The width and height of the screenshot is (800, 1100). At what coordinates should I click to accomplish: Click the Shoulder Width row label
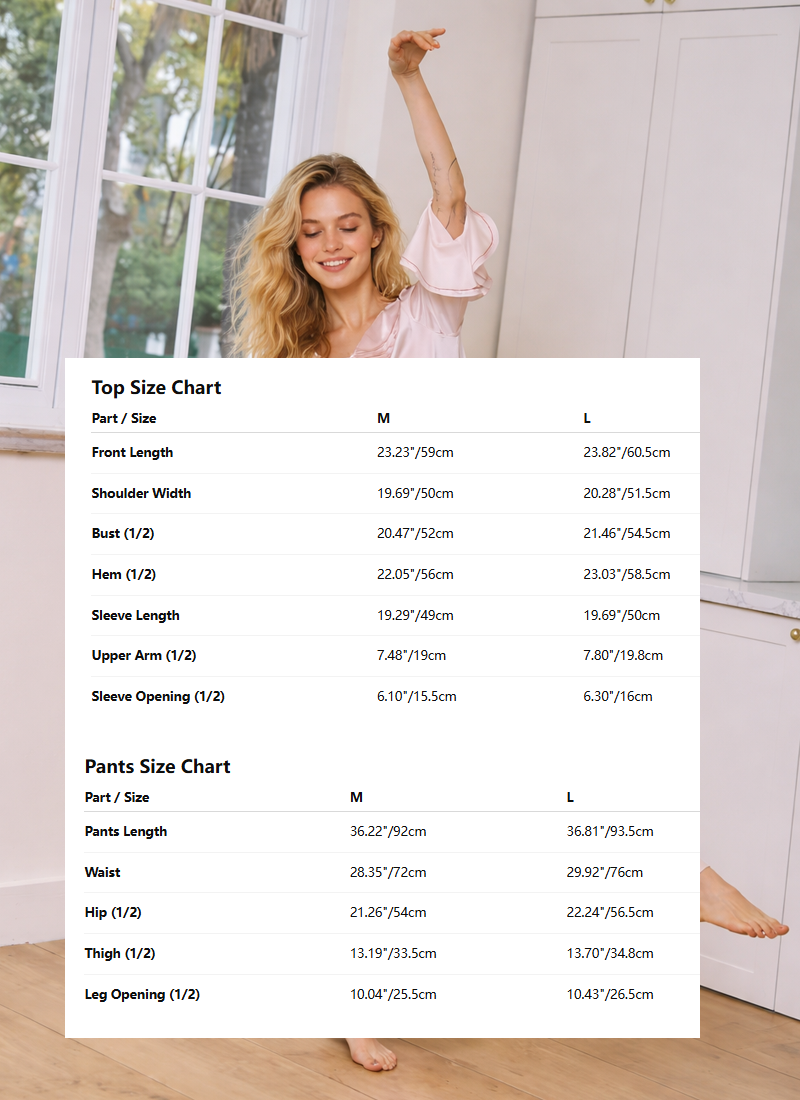coord(141,493)
